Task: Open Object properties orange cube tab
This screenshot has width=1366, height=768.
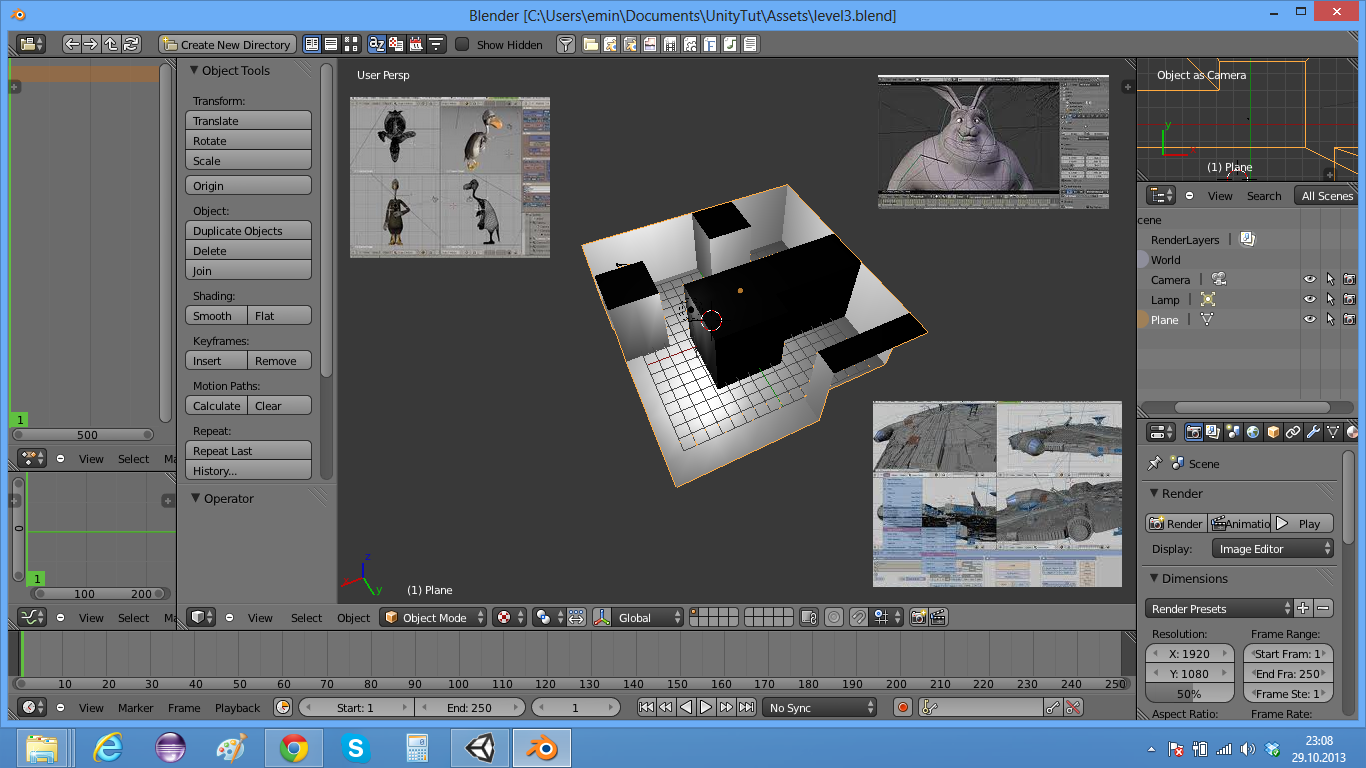Action: [1273, 432]
